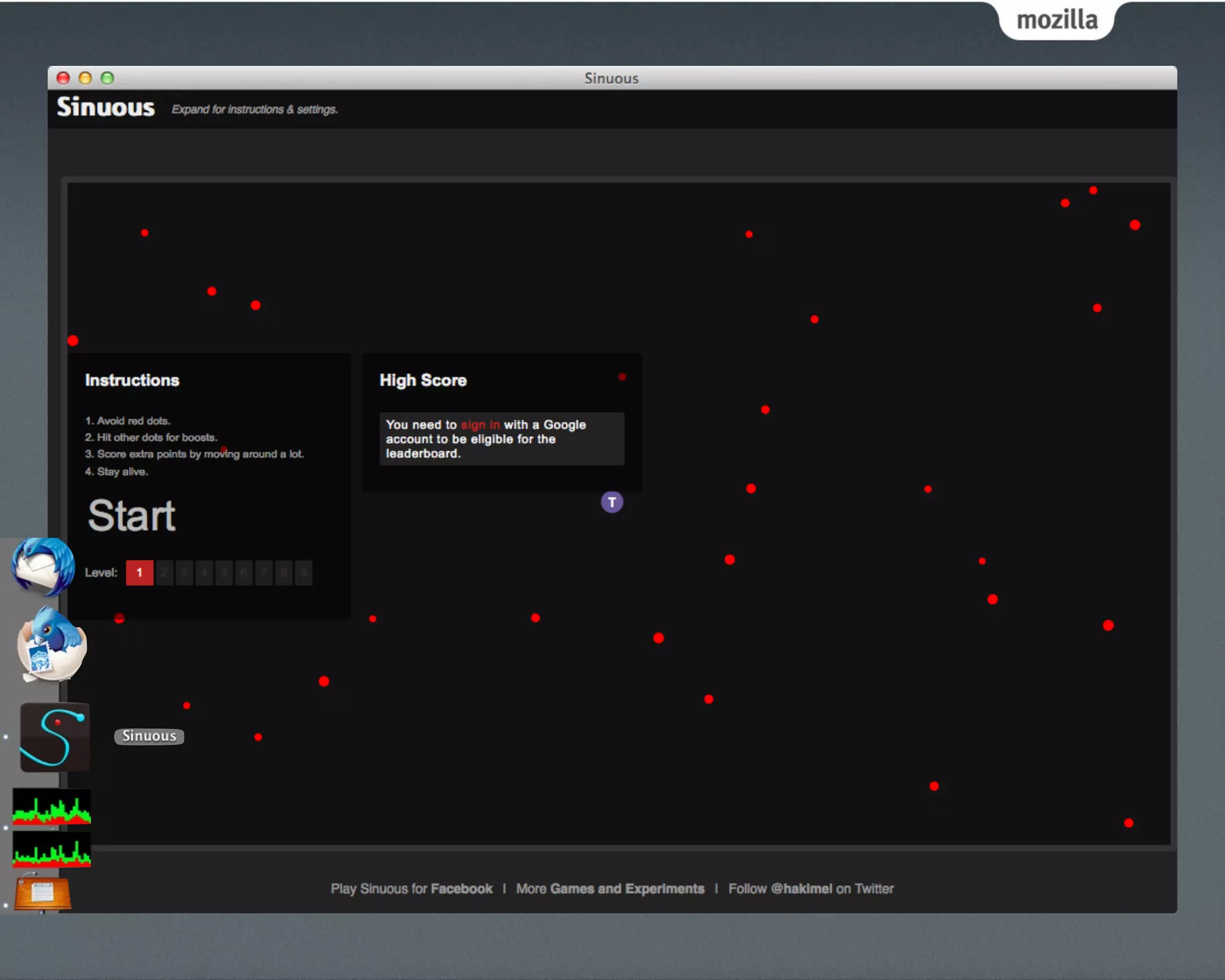The width and height of the screenshot is (1225, 980).
Task: Click the mozilla tab at top
Action: coord(1056,20)
